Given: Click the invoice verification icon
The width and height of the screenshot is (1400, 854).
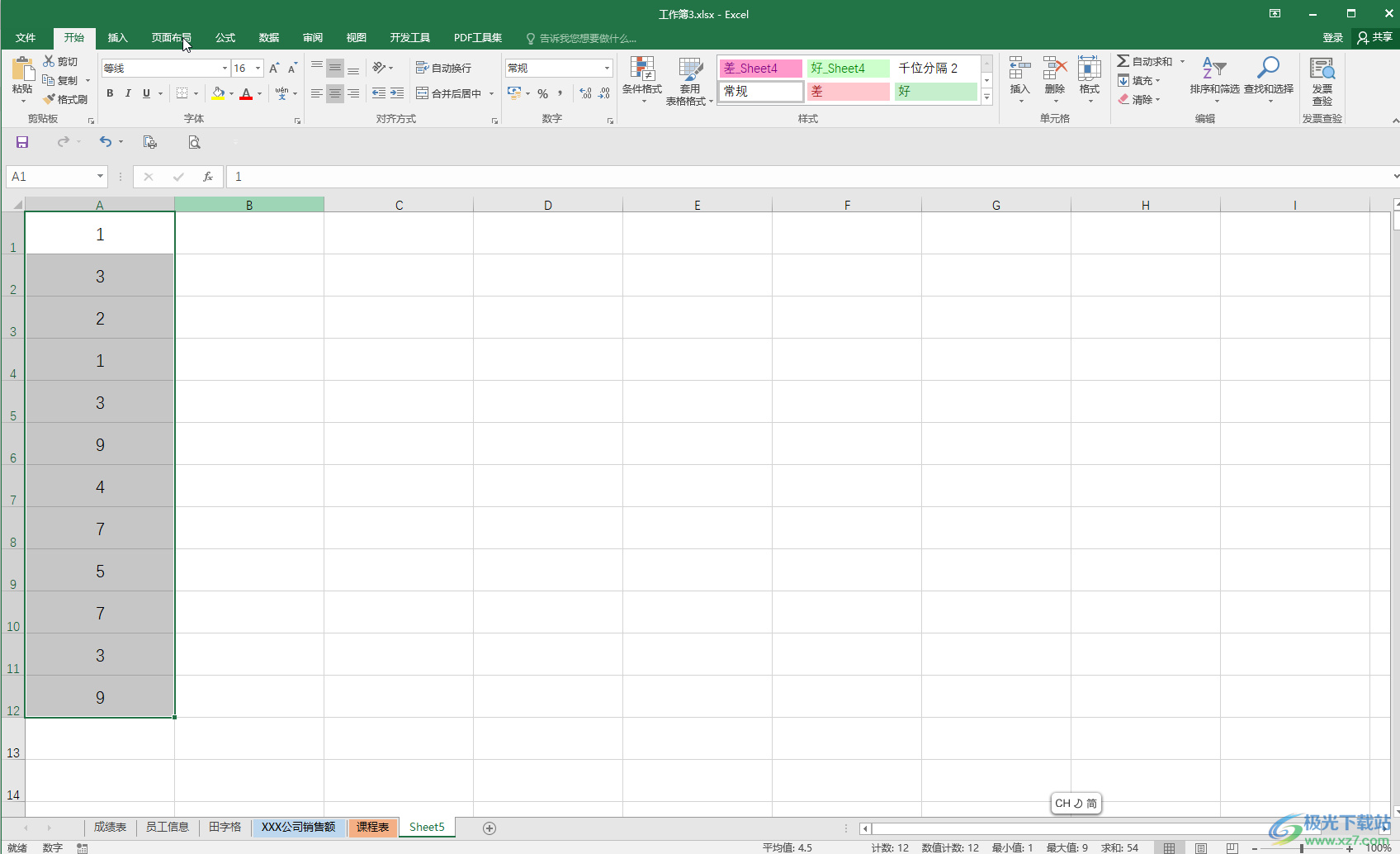Looking at the screenshot, I should pos(1322,69).
